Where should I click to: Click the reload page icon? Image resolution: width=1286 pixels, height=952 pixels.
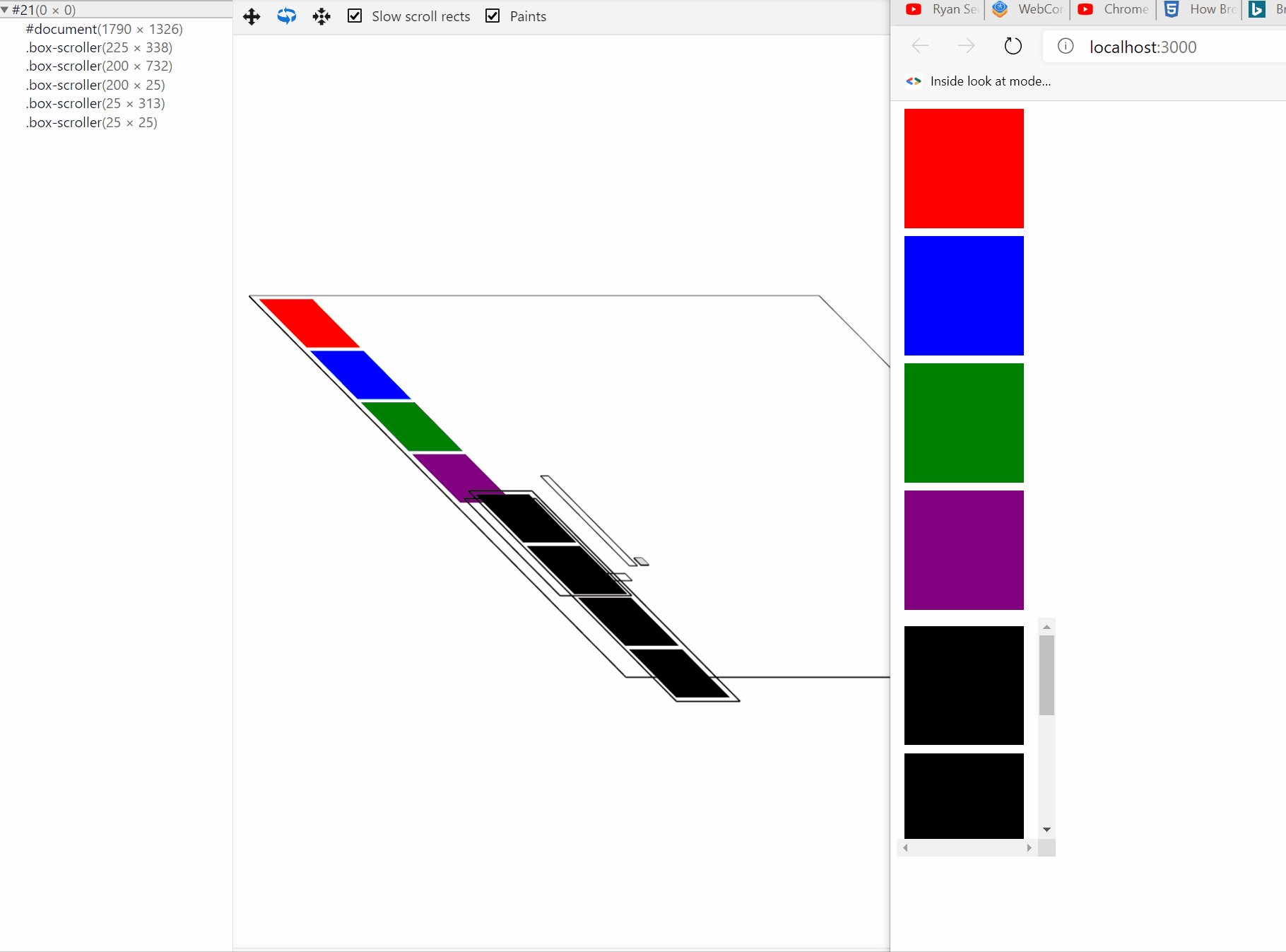point(1013,46)
